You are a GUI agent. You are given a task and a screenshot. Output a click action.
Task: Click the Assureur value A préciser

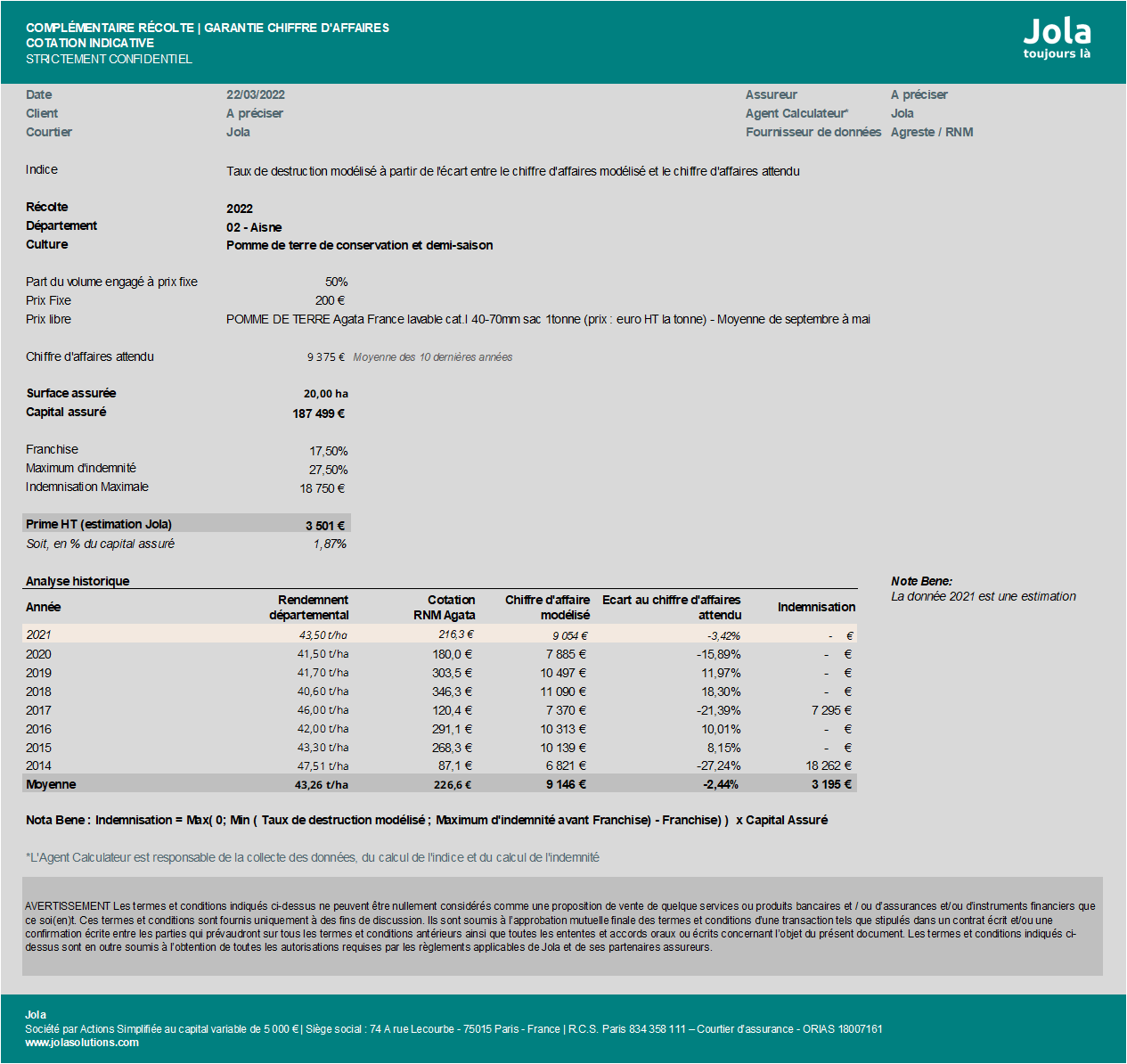919,94
